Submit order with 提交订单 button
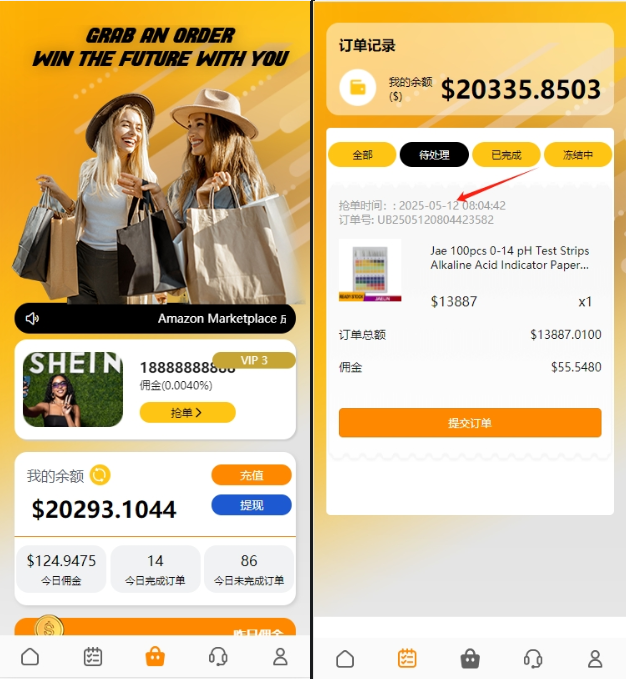The width and height of the screenshot is (626, 679). click(470, 423)
